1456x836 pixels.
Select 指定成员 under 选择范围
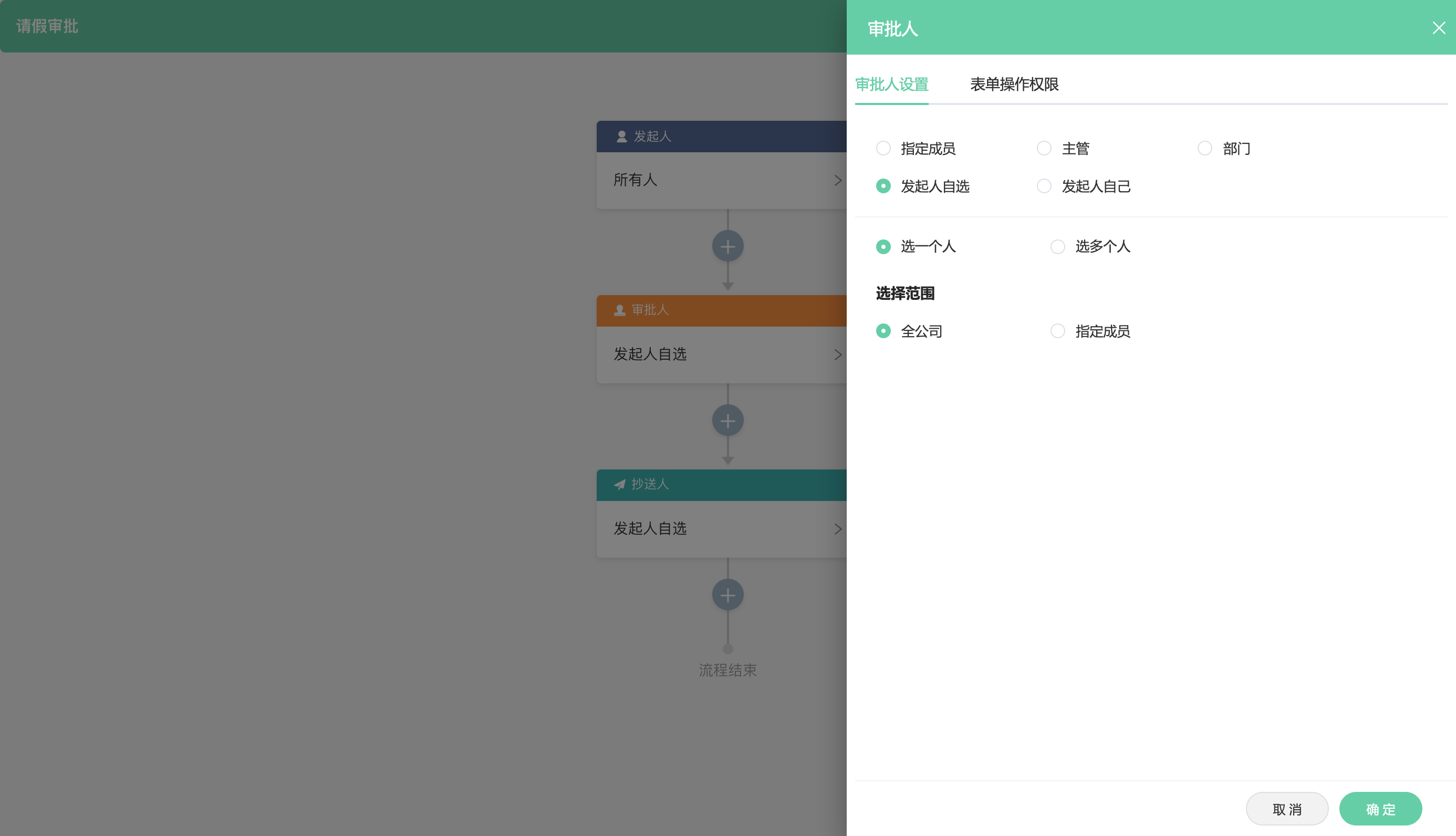coord(1057,331)
